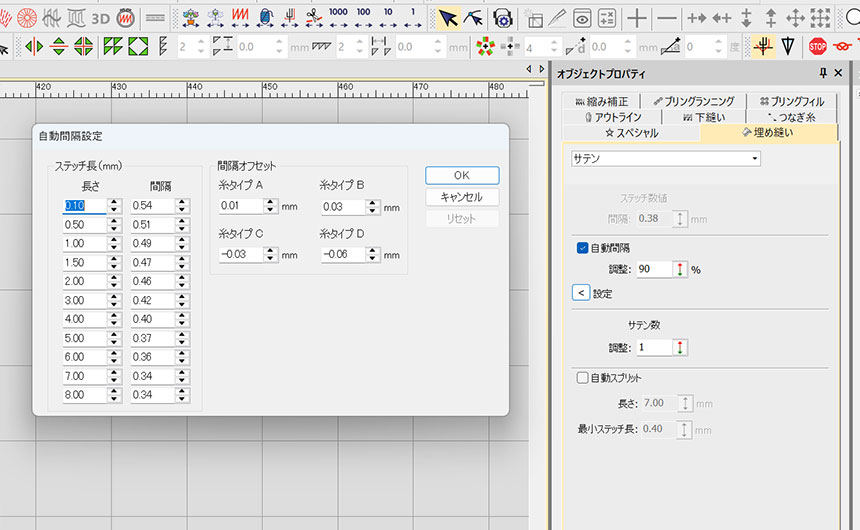
Task: Collapse settings with the < 設定 button
Action: tap(580, 293)
